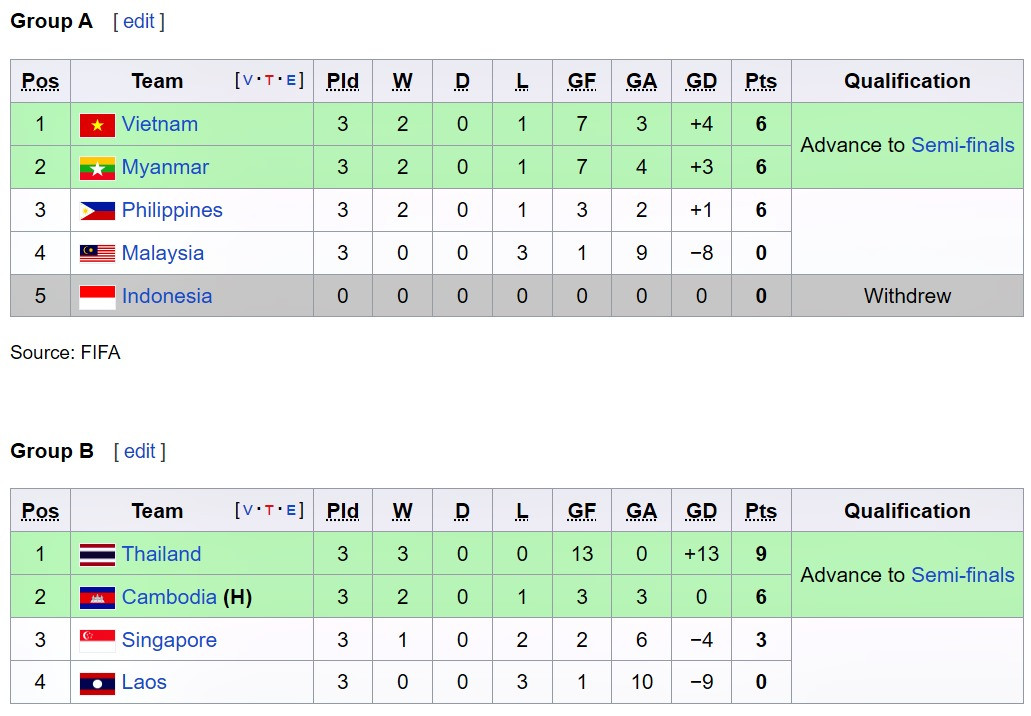
Task: Click the Myanmar flag icon
Action: (97, 168)
